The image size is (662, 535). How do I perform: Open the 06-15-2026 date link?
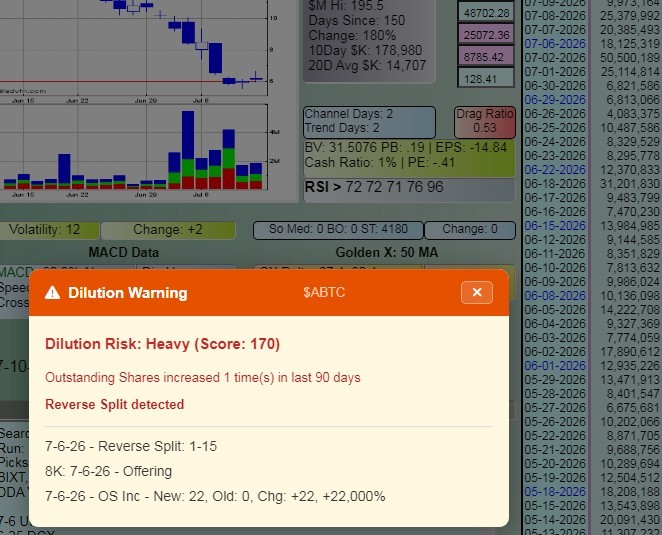tap(555, 225)
